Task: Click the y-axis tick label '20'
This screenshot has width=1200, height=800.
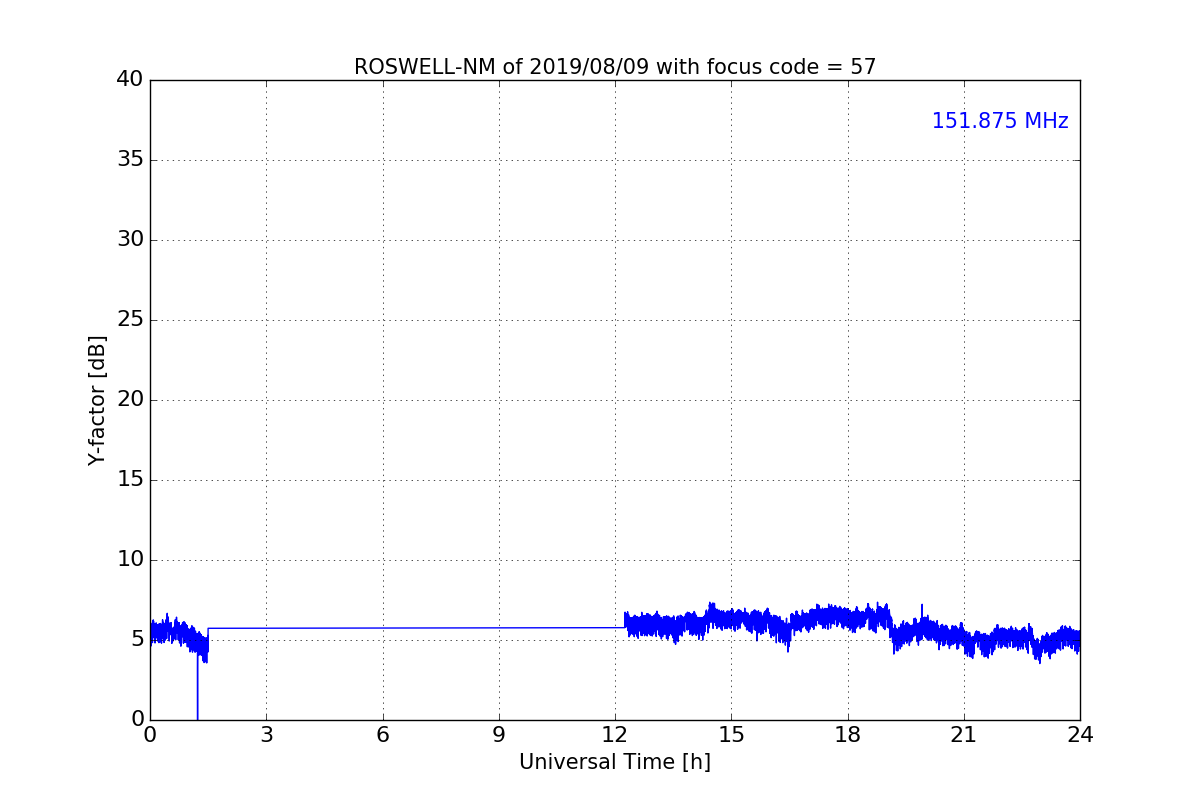Action: (130, 399)
